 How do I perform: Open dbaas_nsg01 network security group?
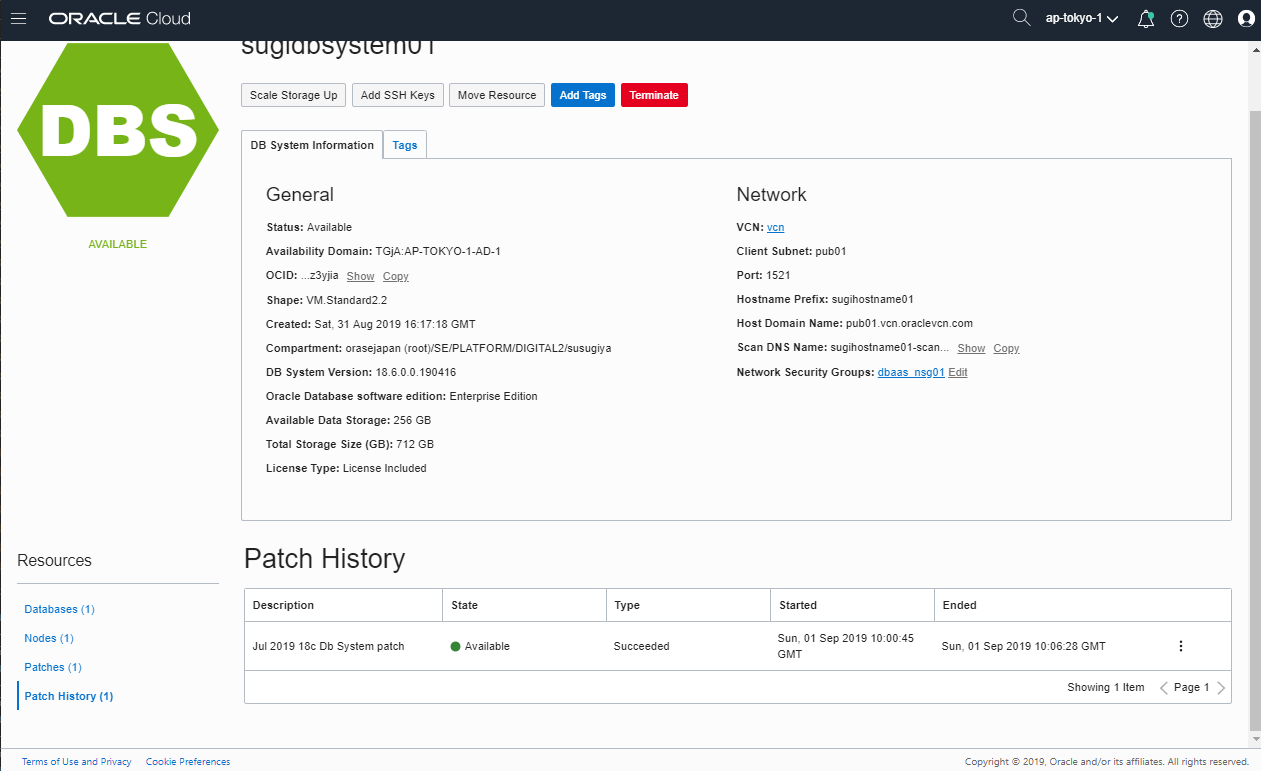(x=911, y=372)
